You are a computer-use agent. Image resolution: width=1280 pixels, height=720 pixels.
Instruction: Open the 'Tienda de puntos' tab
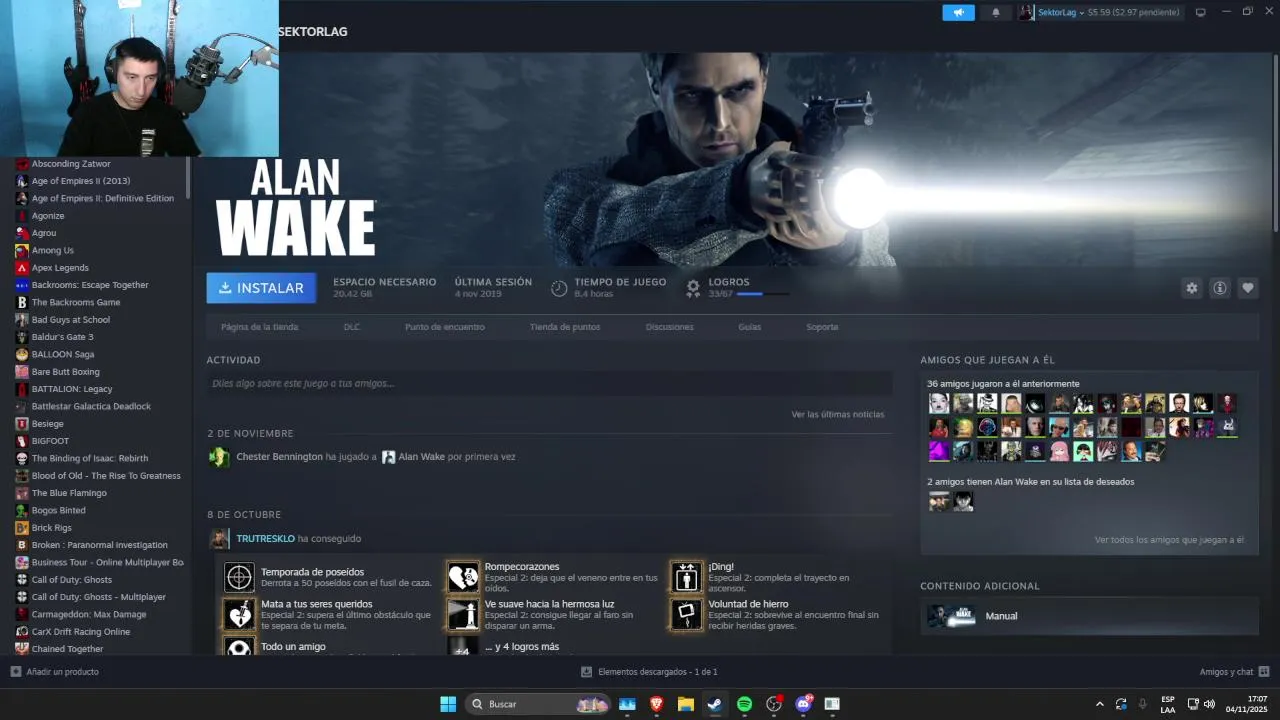[565, 327]
